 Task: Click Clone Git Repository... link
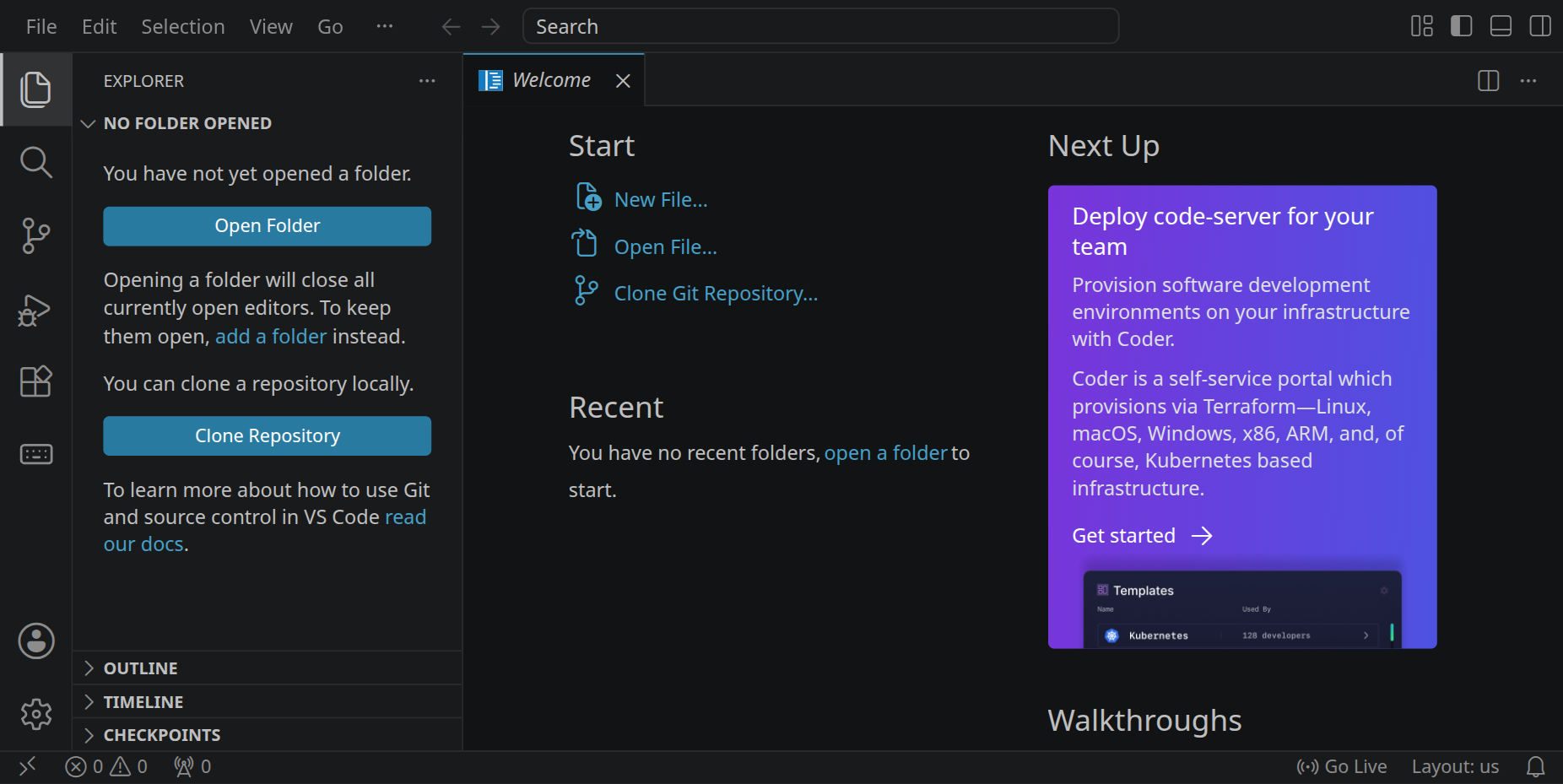[x=696, y=293]
